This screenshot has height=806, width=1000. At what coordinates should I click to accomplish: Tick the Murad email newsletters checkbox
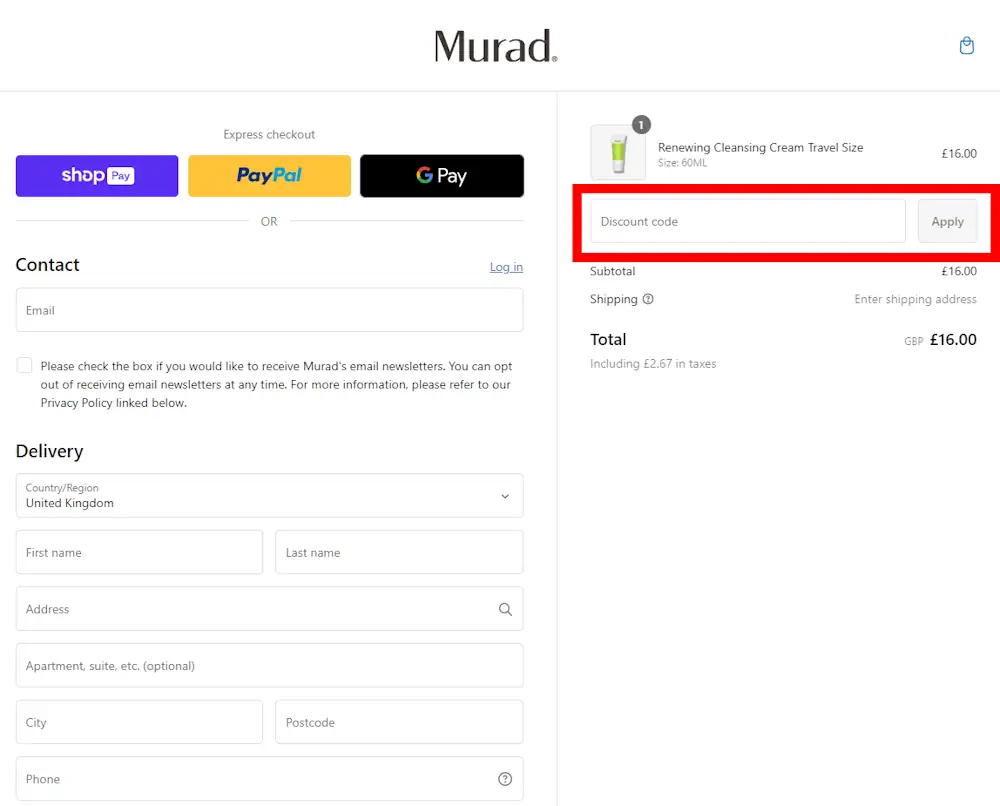pos(24,365)
